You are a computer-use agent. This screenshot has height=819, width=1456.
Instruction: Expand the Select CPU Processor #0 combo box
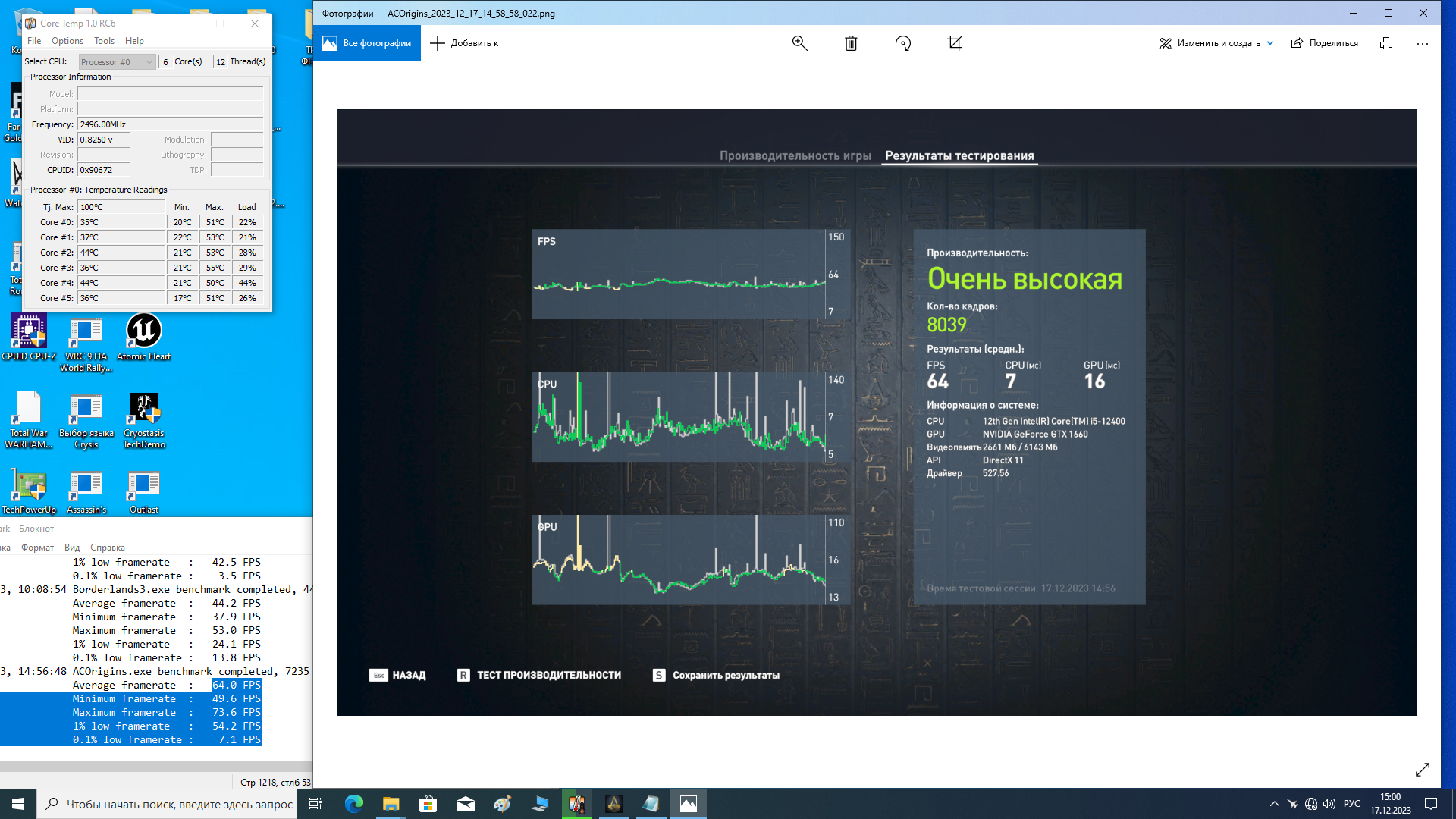point(117,61)
